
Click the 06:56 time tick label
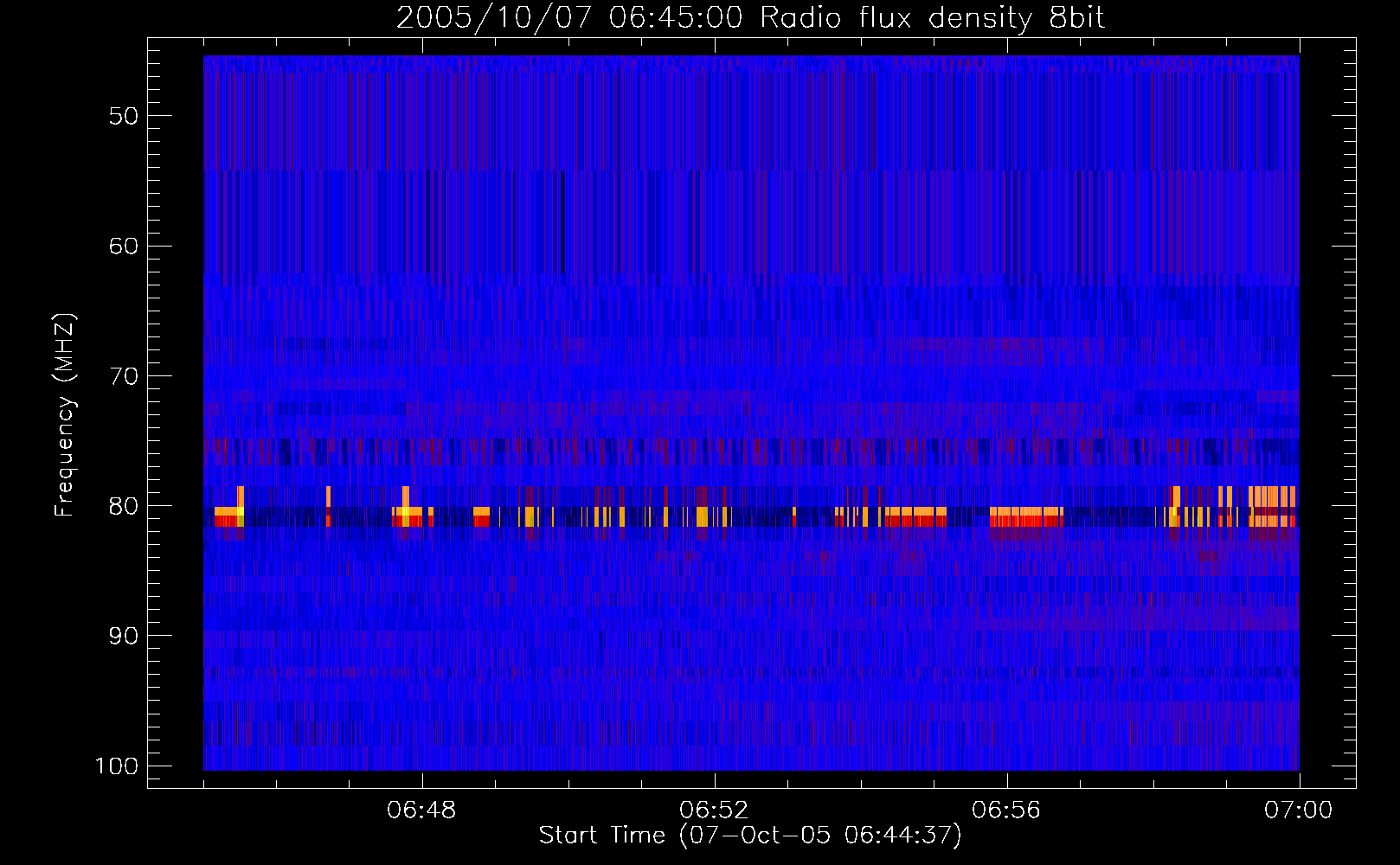click(x=1006, y=811)
